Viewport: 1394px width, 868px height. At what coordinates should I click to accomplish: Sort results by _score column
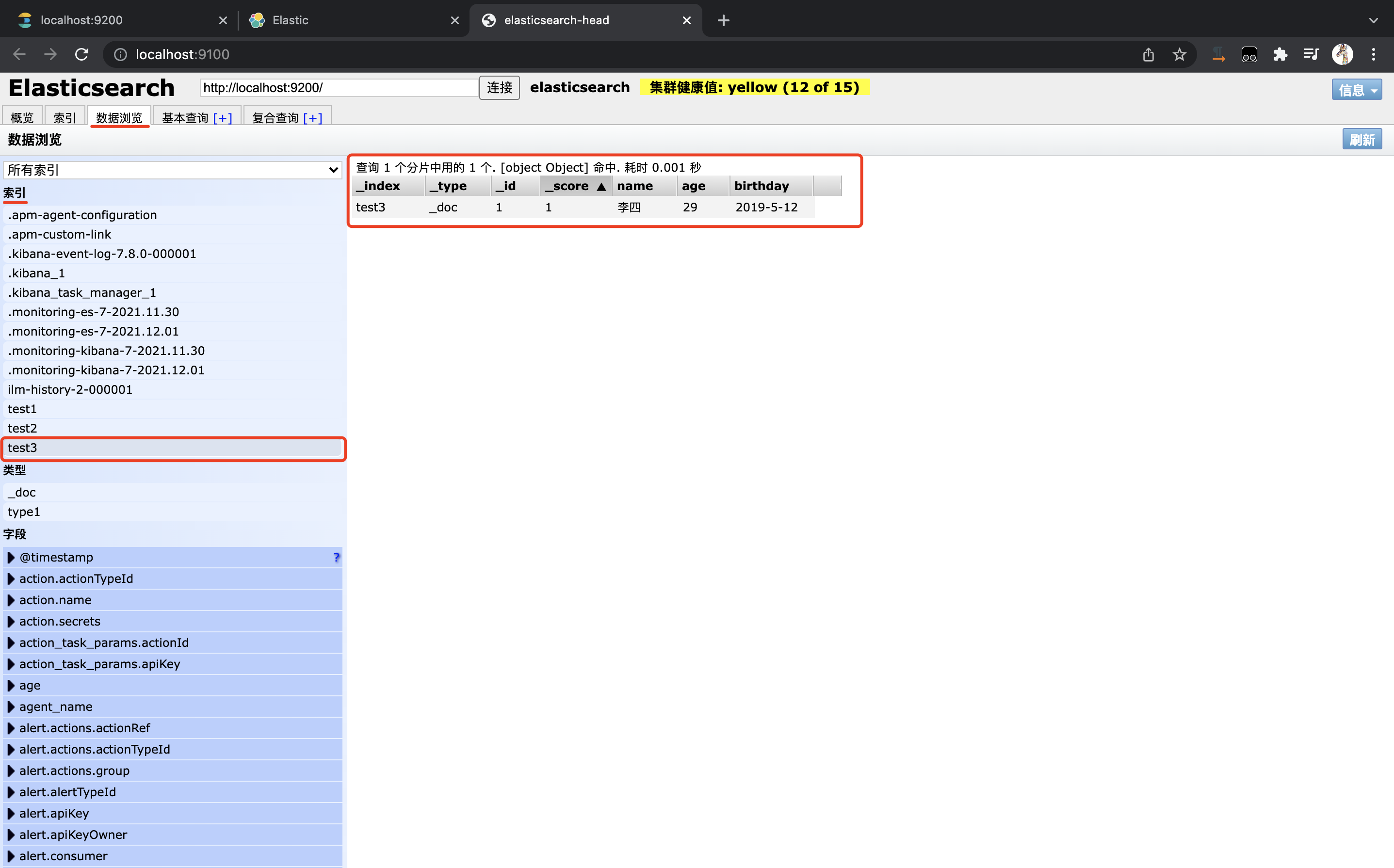point(576,186)
